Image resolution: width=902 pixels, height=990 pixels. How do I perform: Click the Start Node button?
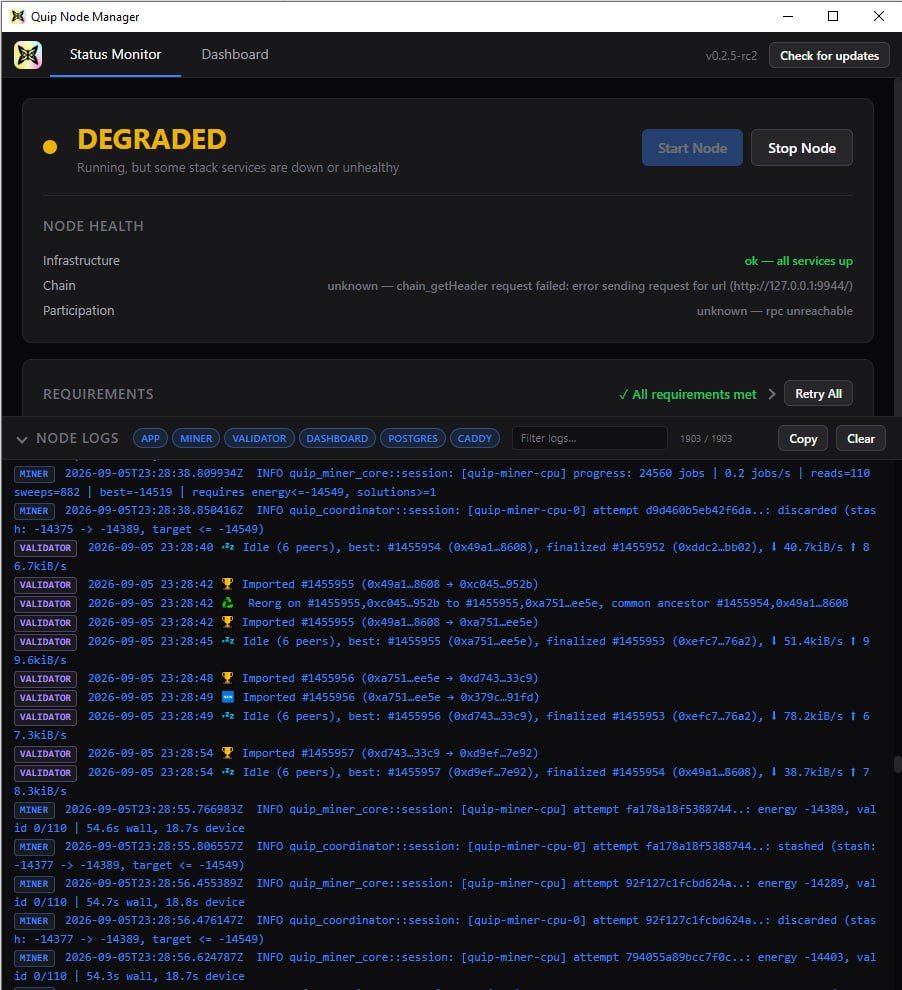point(692,148)
